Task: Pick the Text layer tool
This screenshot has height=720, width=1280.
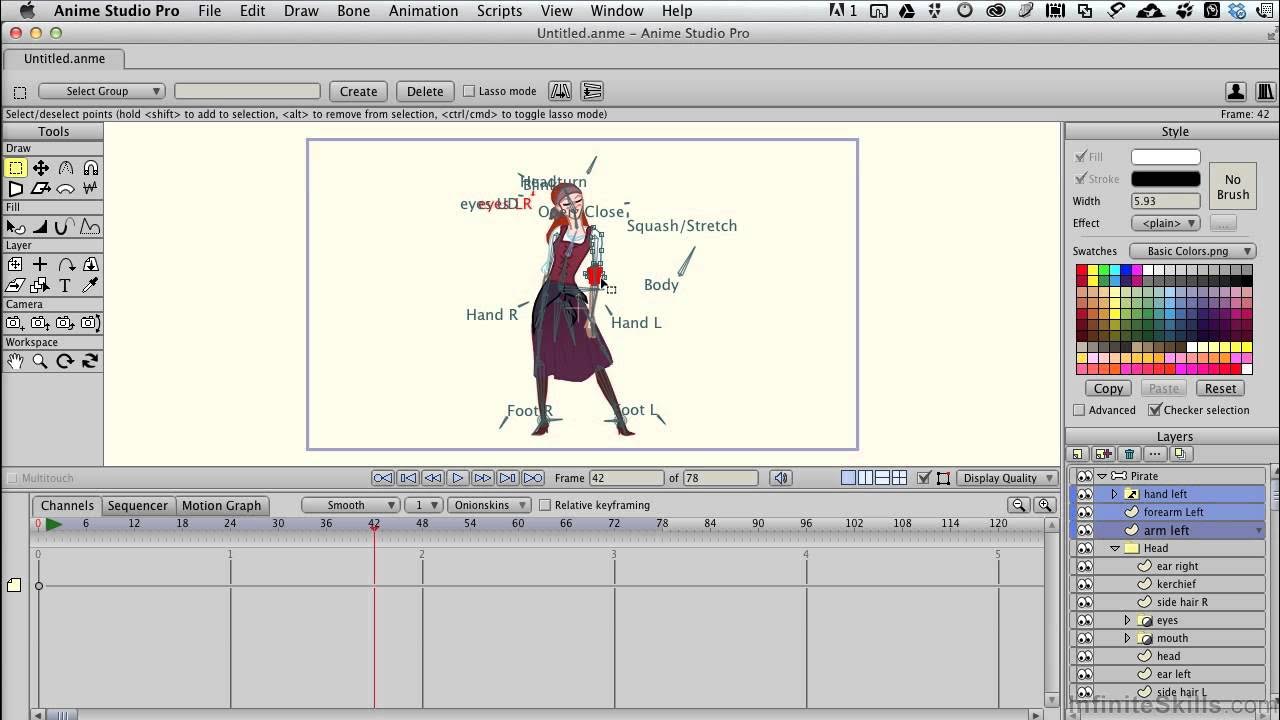Action: click(x=65, y=286)
